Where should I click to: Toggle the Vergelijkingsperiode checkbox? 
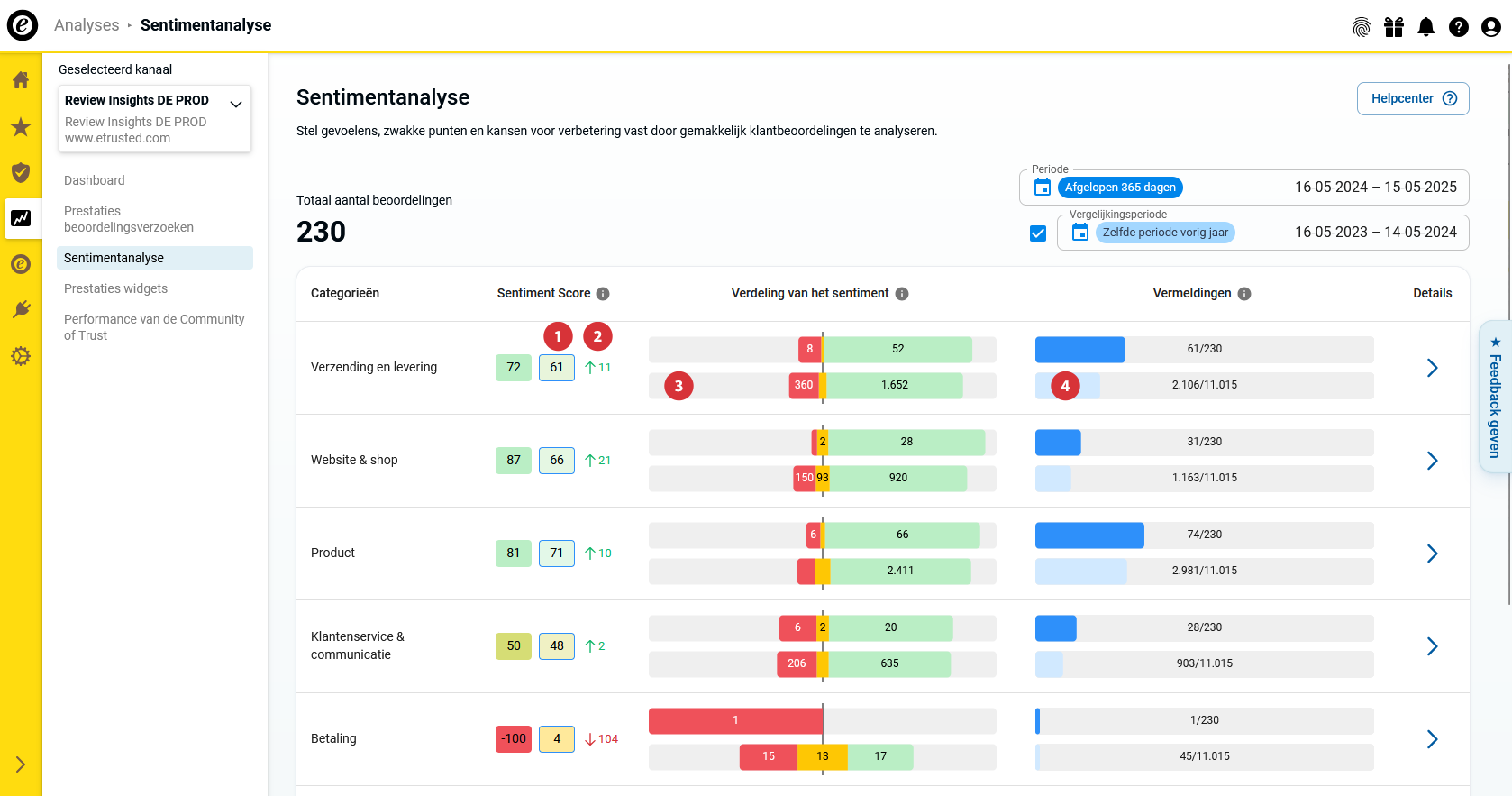click(1038, 233)
